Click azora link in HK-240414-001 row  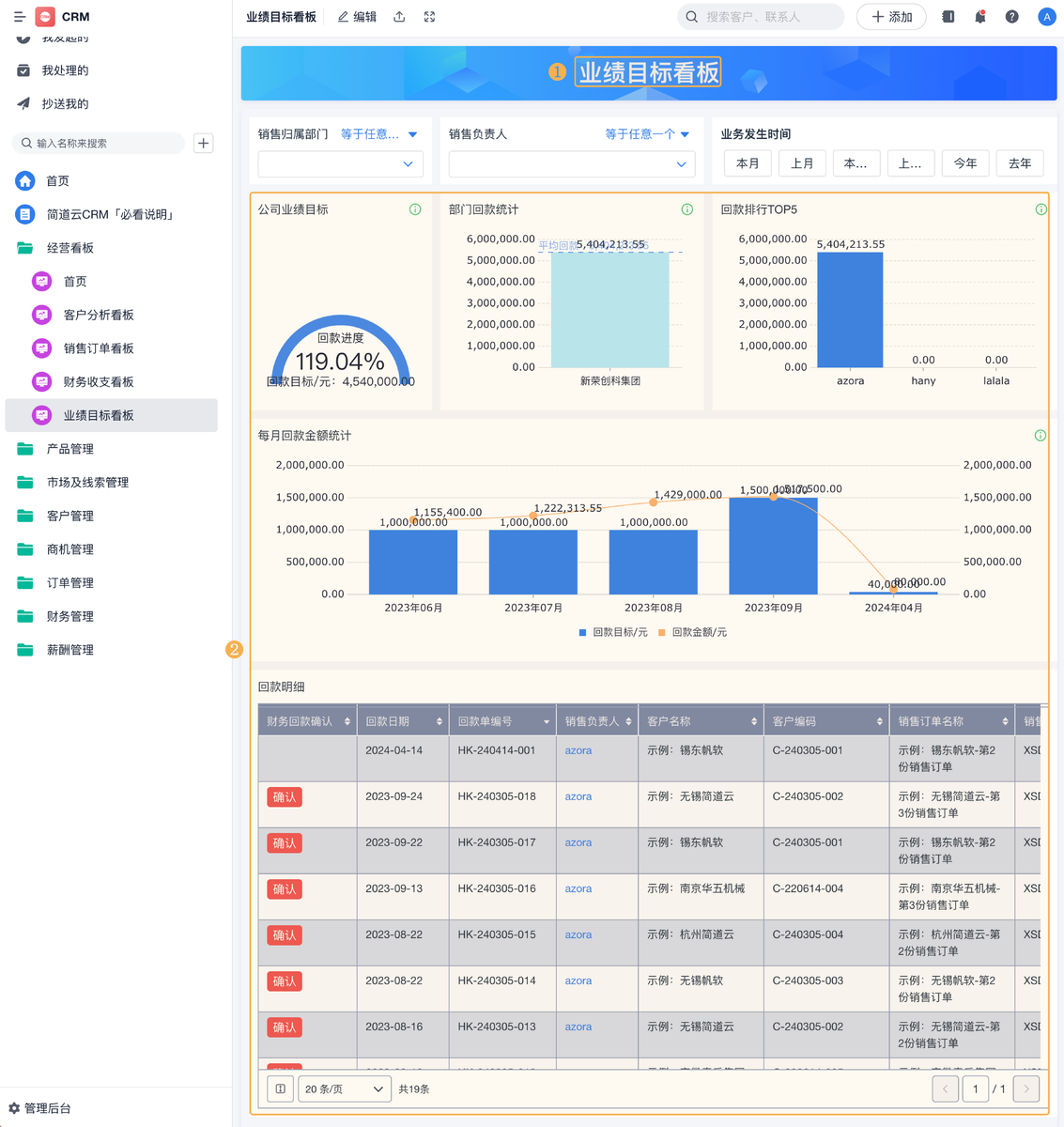[578, 750]
